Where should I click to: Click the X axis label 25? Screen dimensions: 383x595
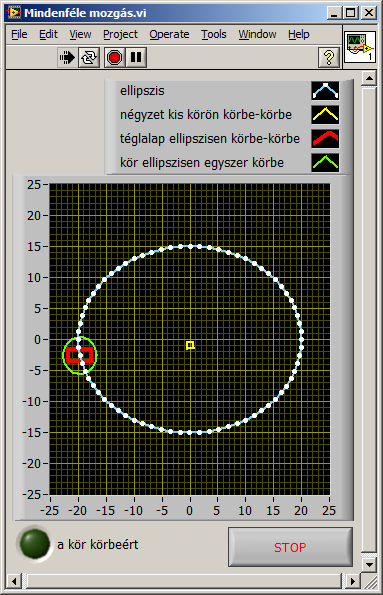click(x=329, y=511)
